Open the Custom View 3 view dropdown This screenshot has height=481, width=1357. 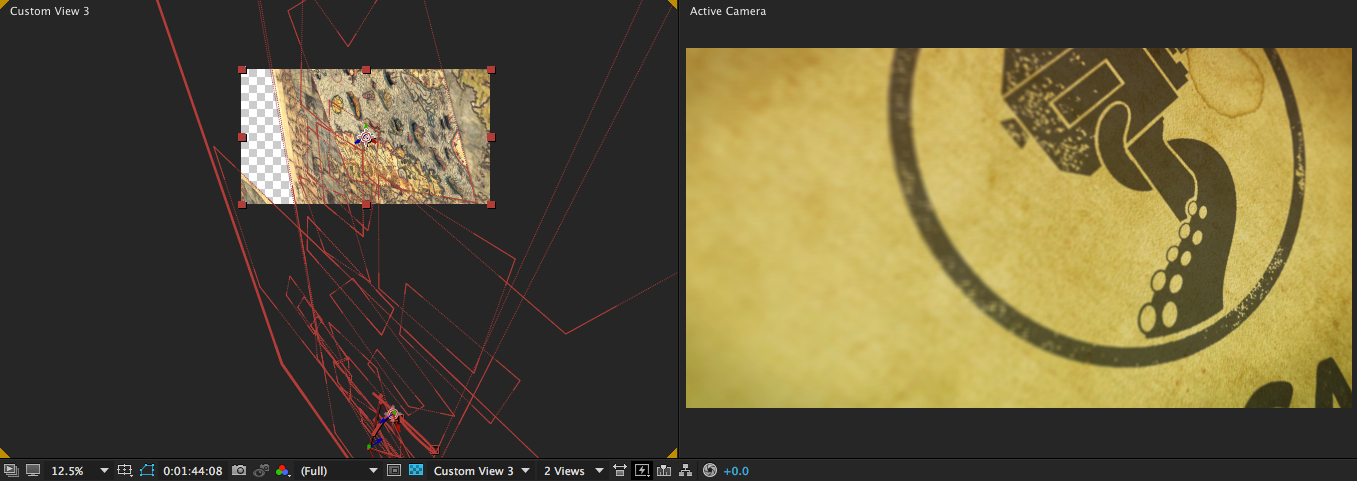(481, 471)
